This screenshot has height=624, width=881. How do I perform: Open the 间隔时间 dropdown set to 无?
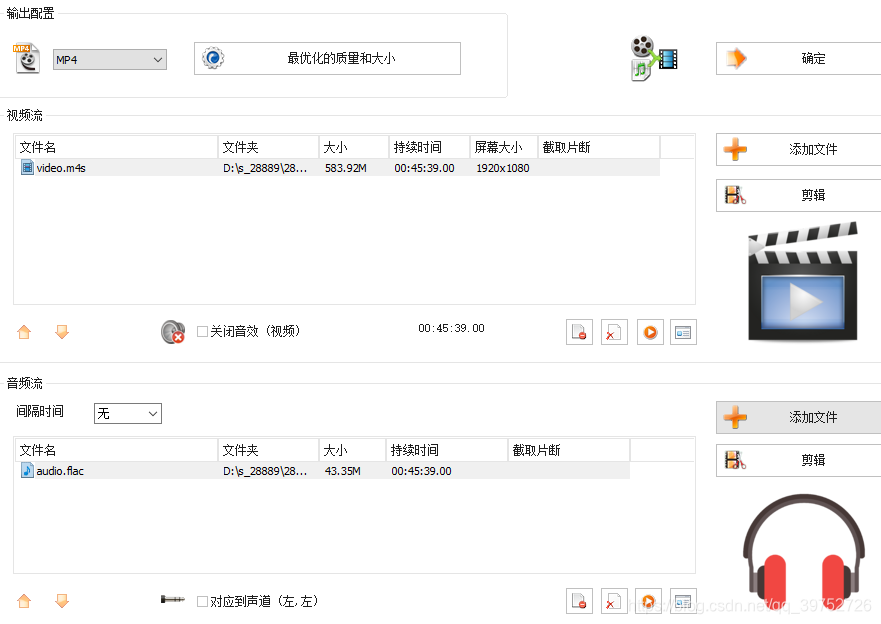pos(128,413)
